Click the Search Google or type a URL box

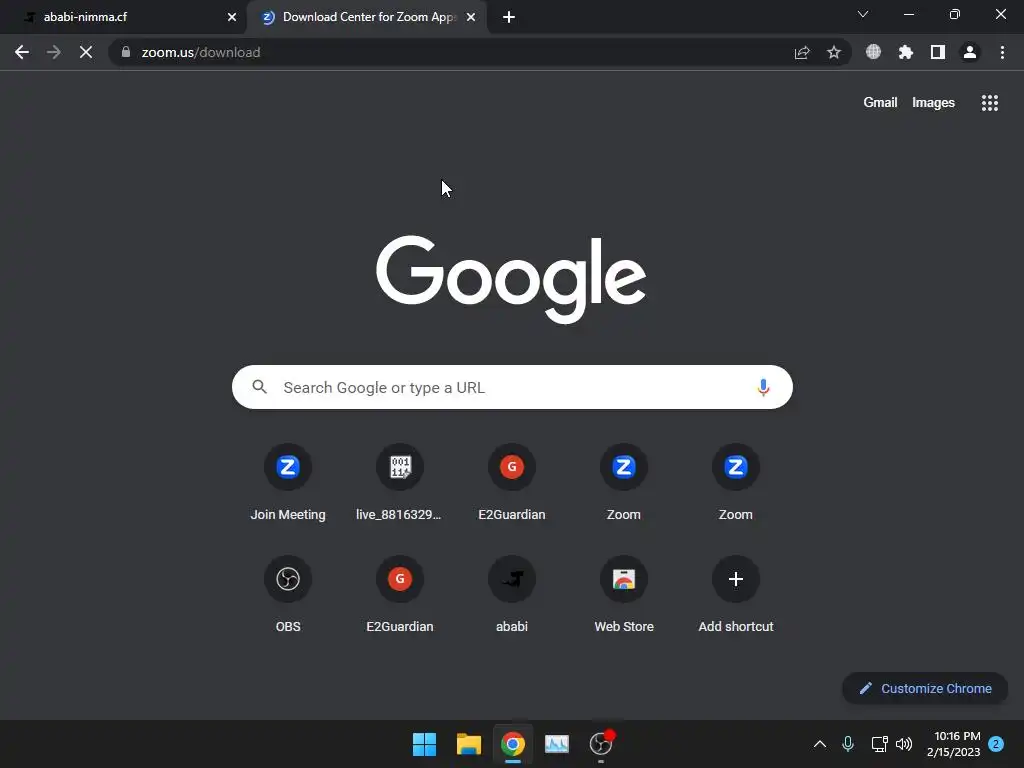click(512, 387)
